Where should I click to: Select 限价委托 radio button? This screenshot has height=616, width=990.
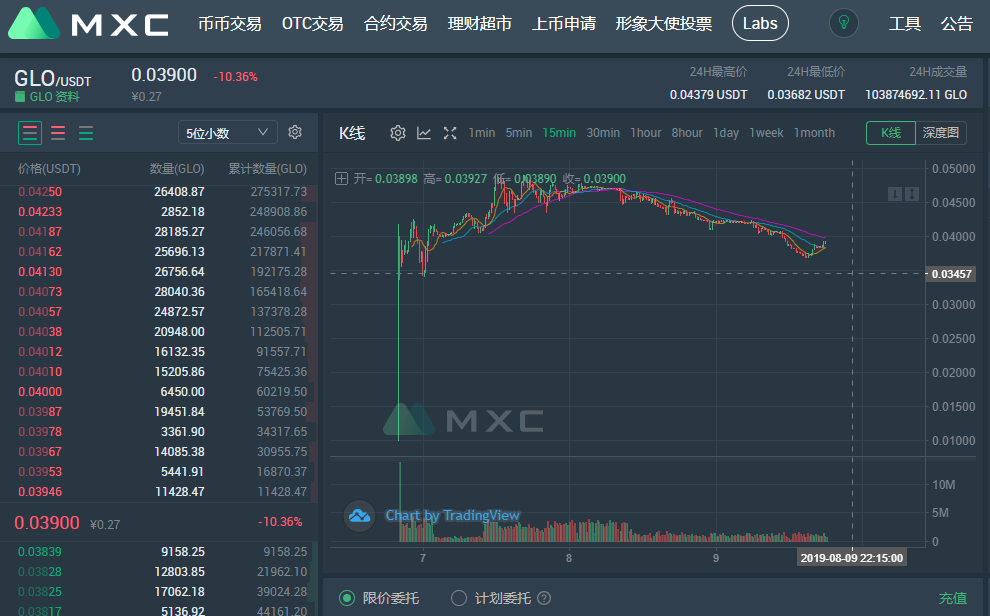tap(347, 598)
